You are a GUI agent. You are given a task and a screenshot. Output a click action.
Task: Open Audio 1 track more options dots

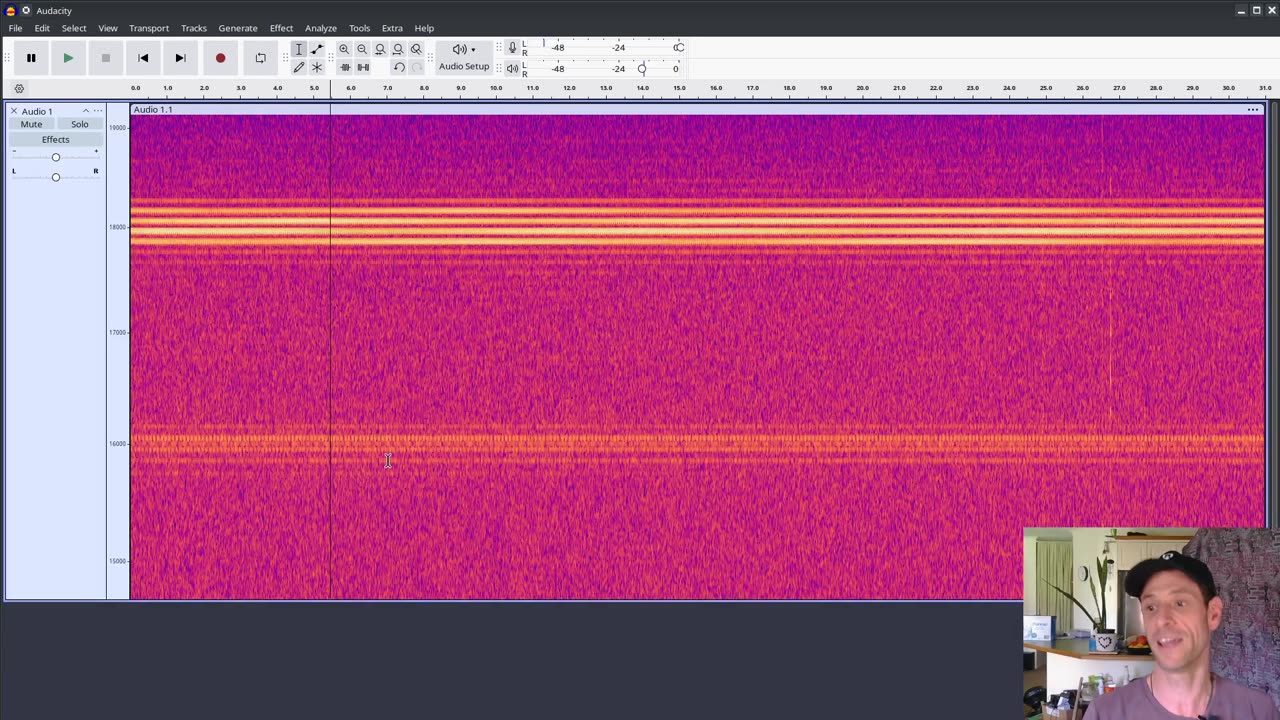[x=97, y=110]
